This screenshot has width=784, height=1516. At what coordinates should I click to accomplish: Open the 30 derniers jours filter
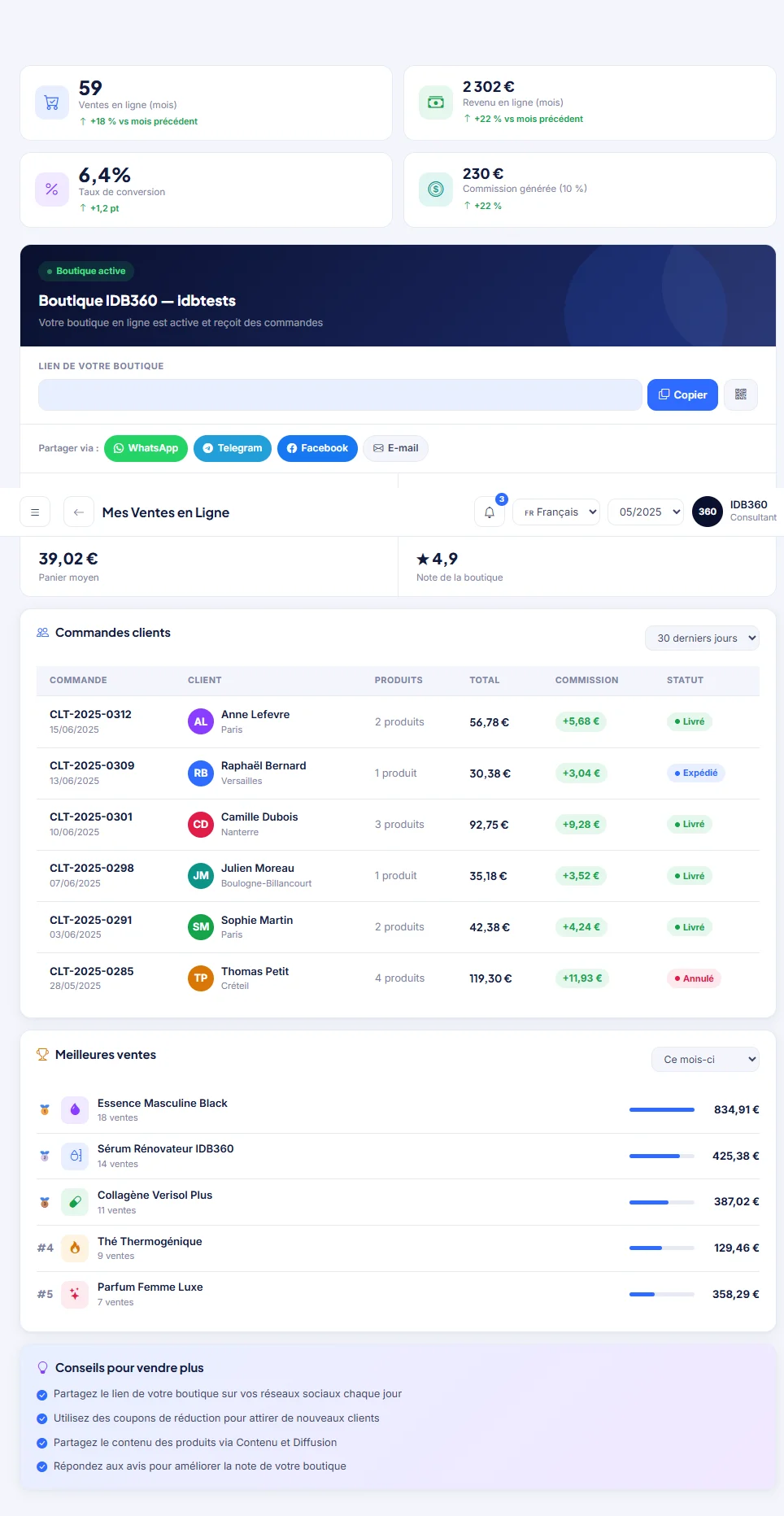(703, 638)
